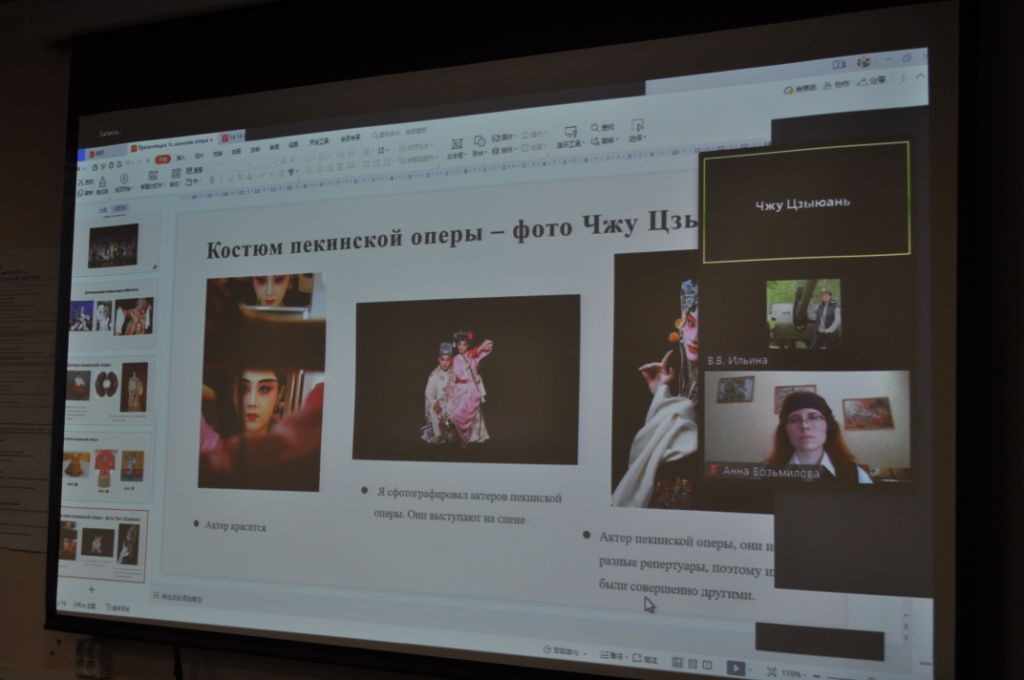The width and height of the screenshot is (1024, 680).
Task: Start slideshow from the status bar play button
Action: [736, 668]
